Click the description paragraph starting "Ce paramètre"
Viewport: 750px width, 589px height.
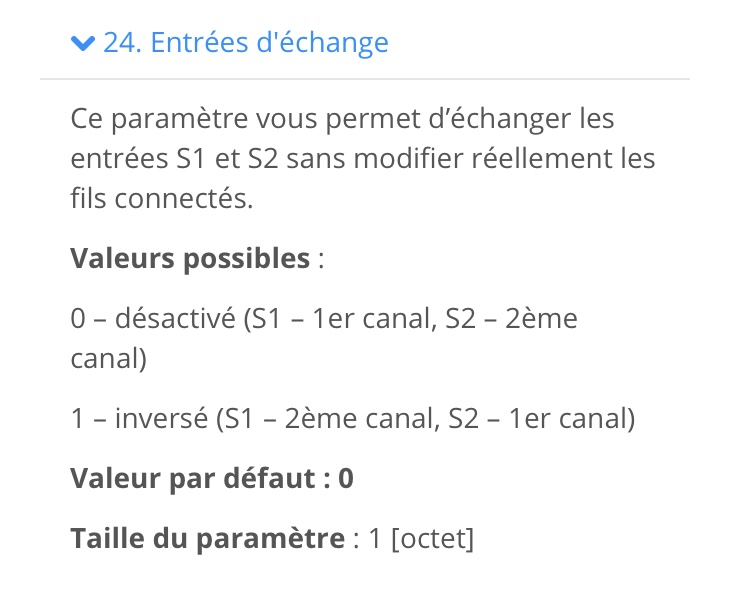pos(363,158)
